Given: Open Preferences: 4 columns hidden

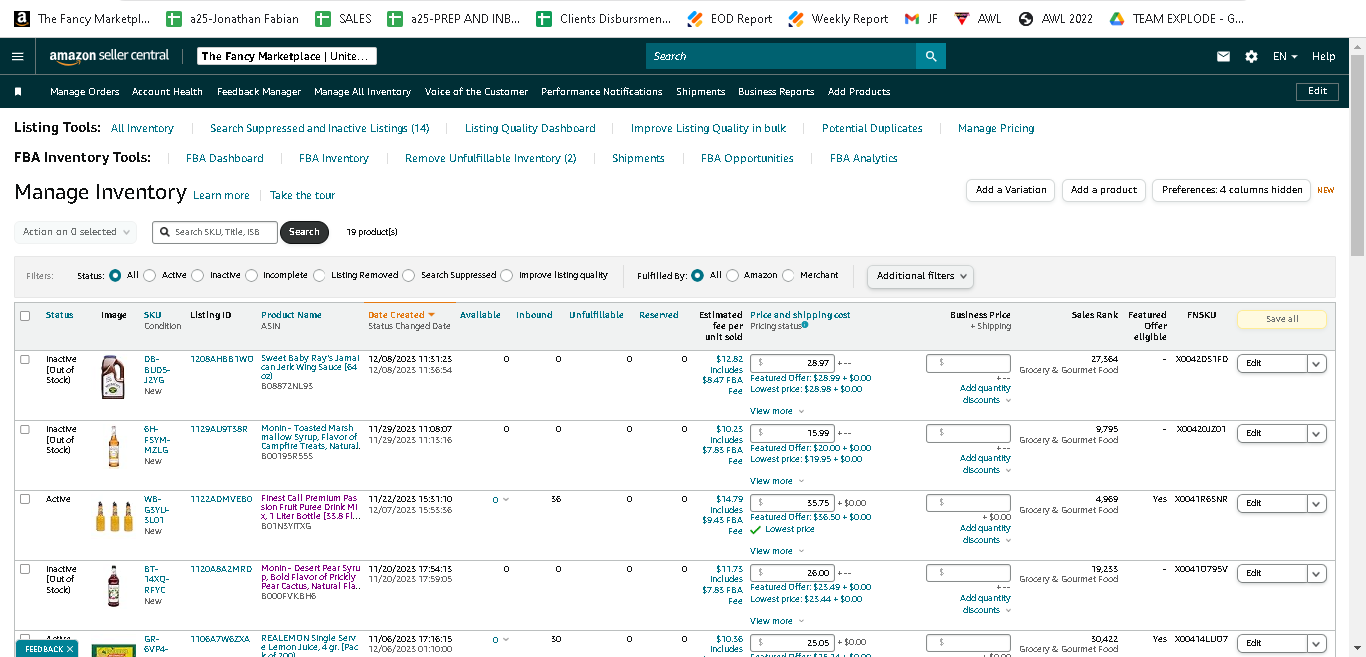Looking at the screenshot, I should pos(1232,190).
